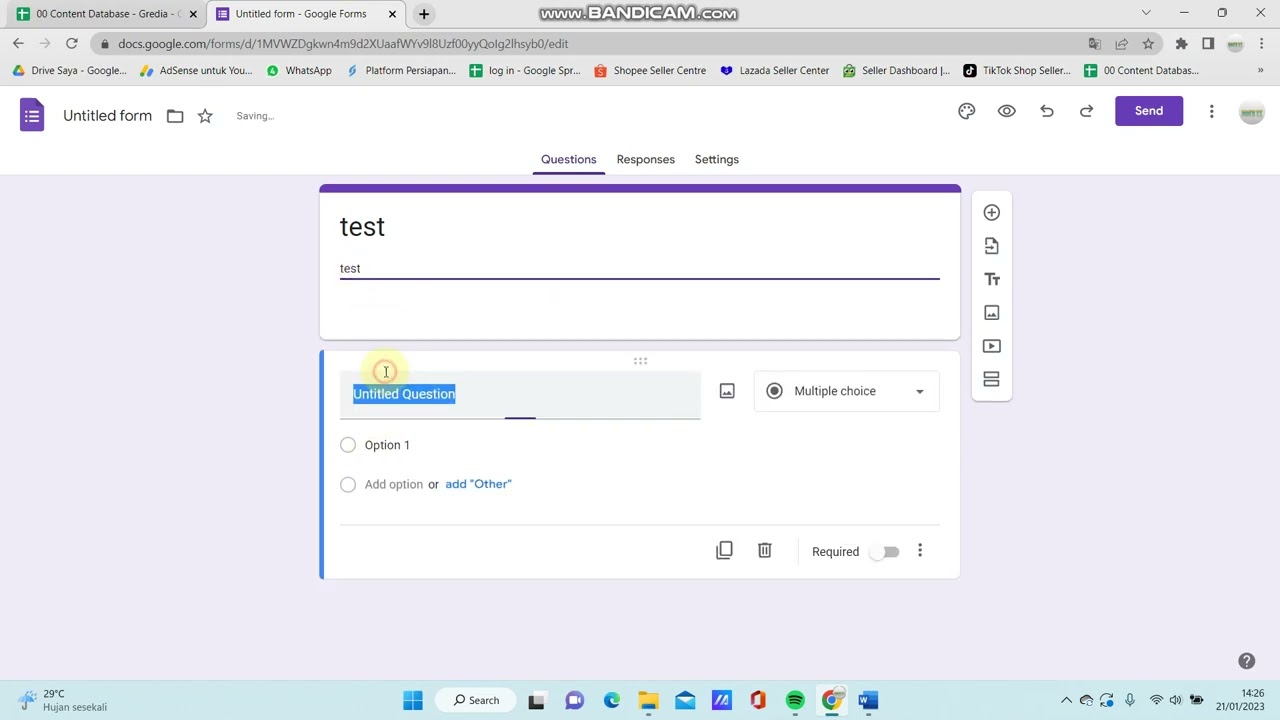Image resolution: width=1280 pixels, height=720 pixels.
Task: Open the Windows Start menu
Action: (413, 700)
